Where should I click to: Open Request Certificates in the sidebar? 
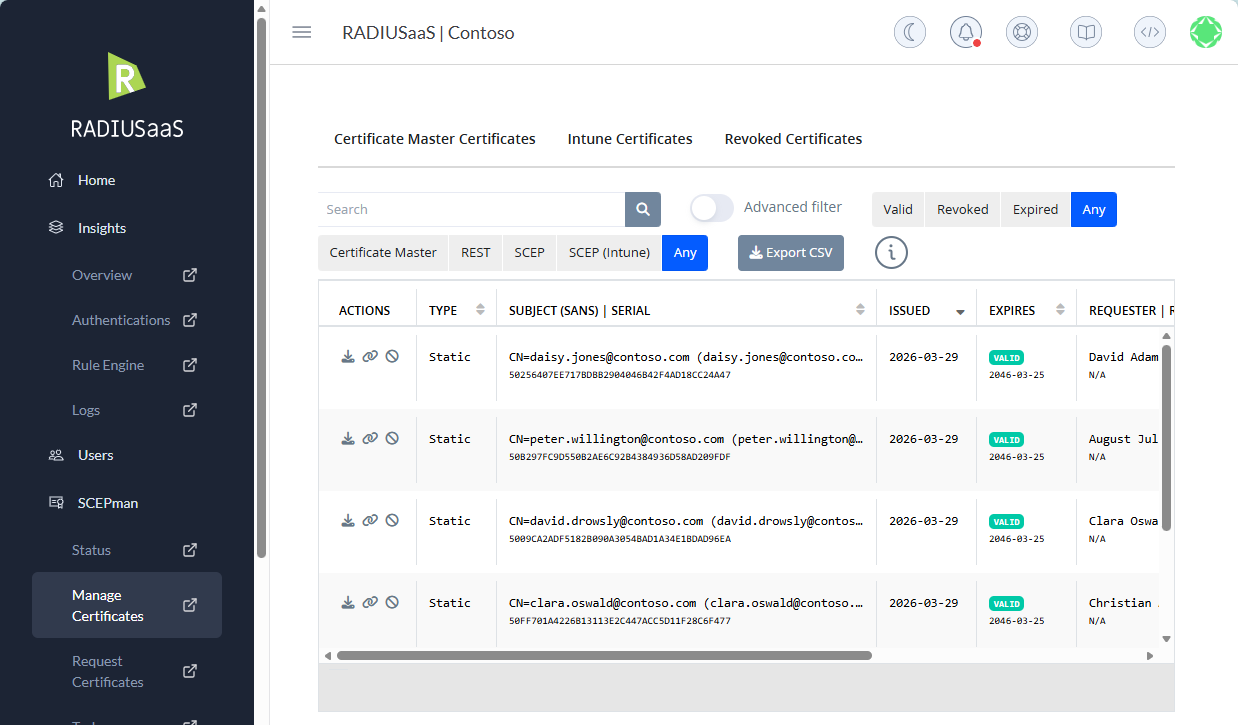click(x=107, y=671)
